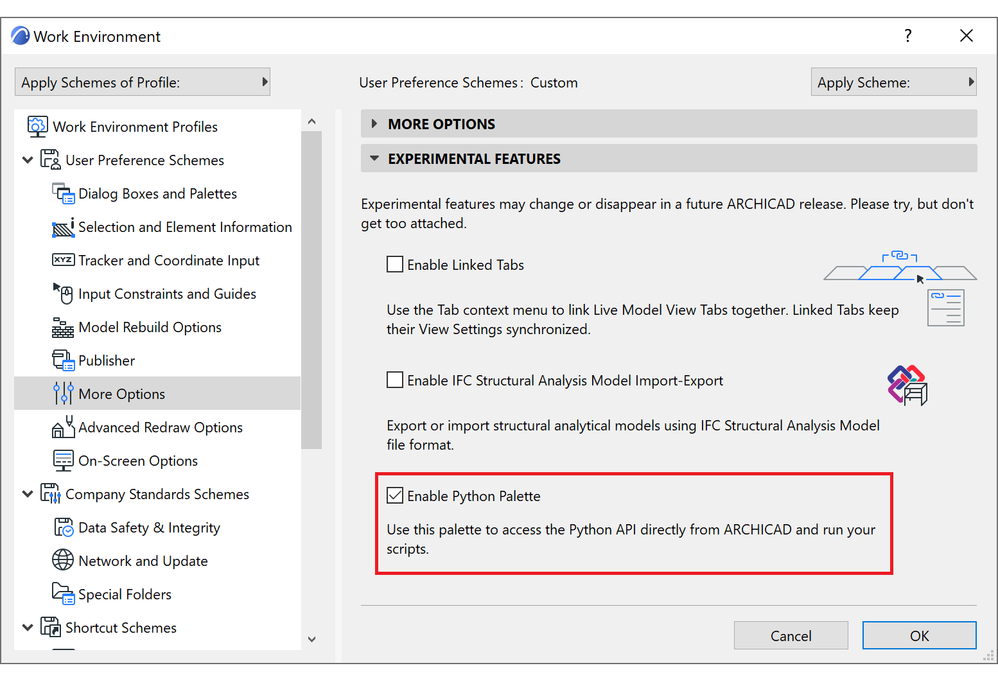
Task: Confirm settings with the OK button
Action: (919, 635)
